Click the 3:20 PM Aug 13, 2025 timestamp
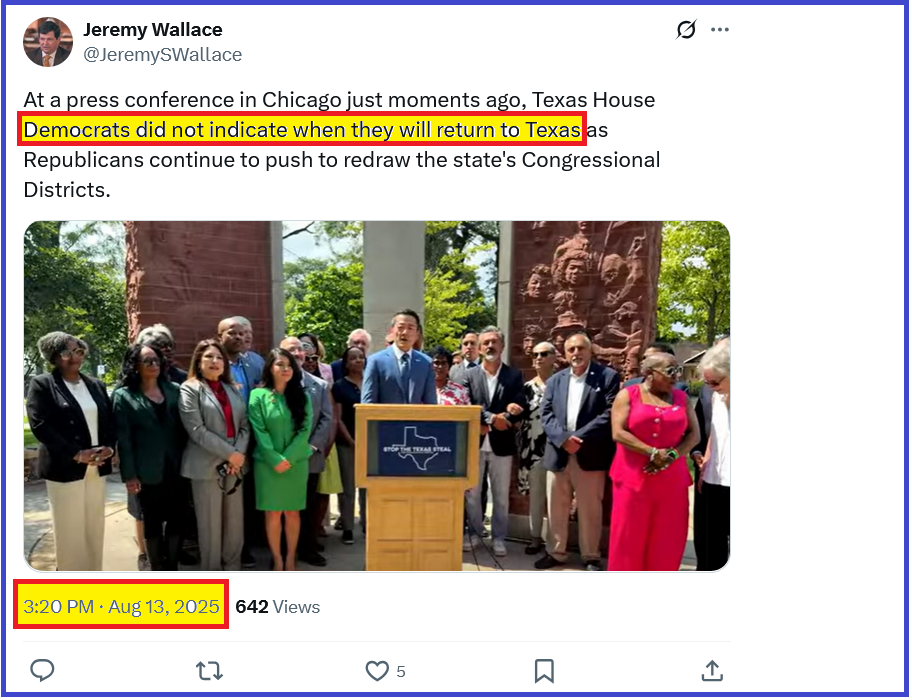This screenshot has height=700, width=912. point(121,606)
